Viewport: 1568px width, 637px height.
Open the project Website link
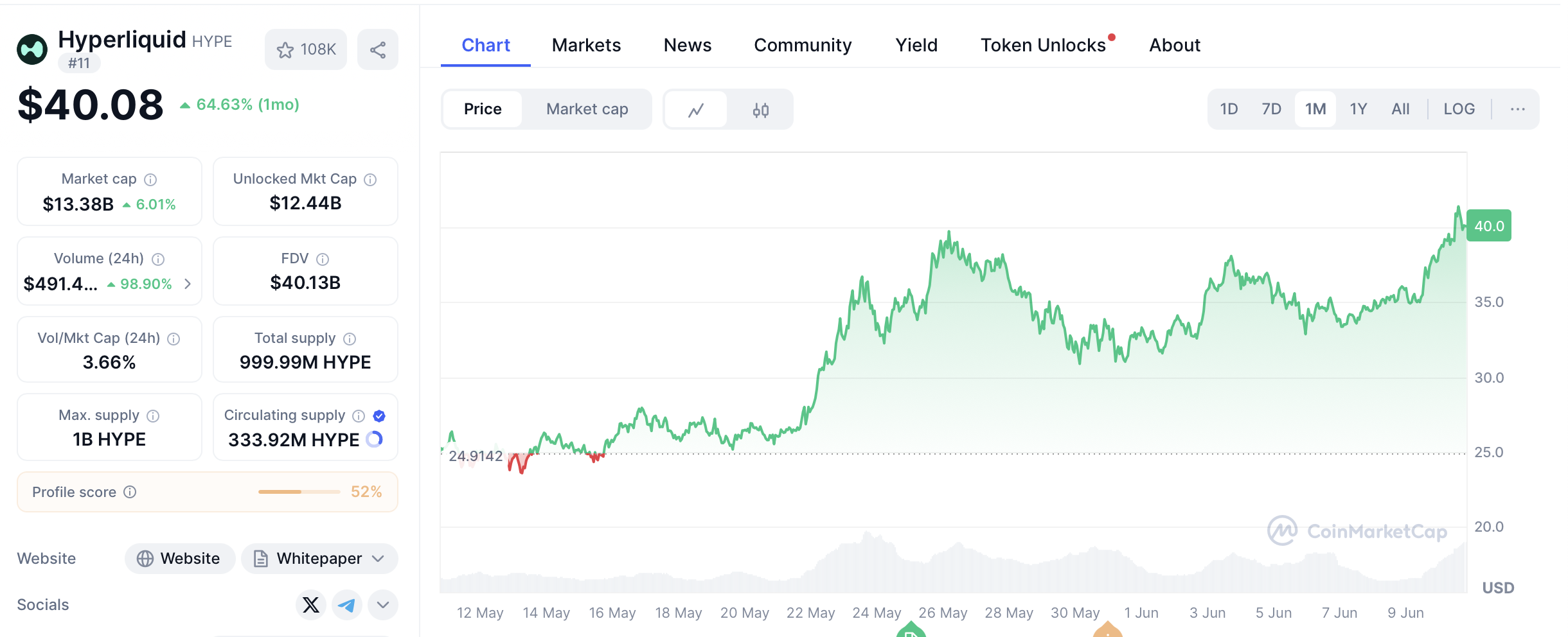tap(180, 559)
